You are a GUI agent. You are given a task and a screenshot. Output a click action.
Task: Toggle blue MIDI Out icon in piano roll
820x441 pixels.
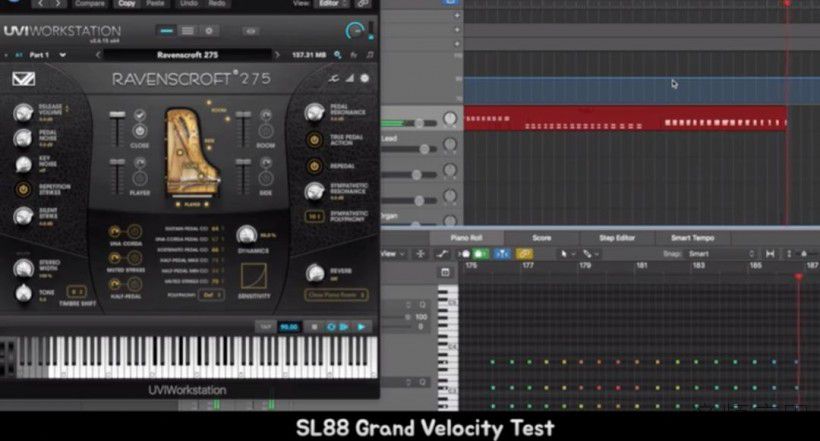502,254
